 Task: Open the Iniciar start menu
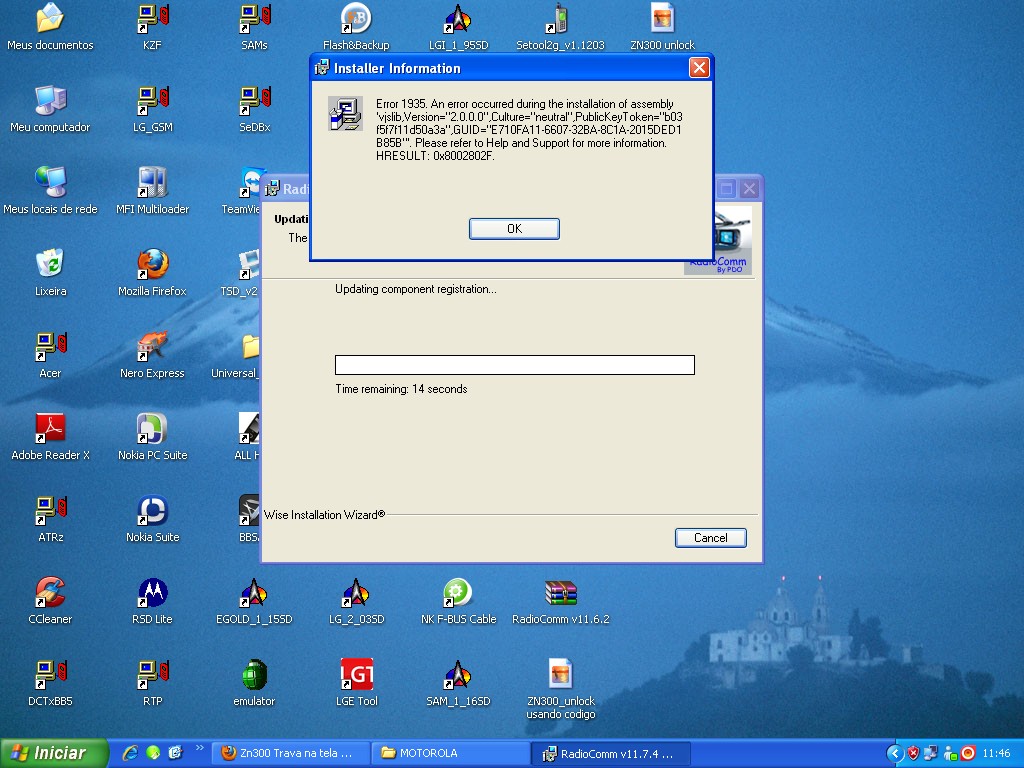pos(54,753)
